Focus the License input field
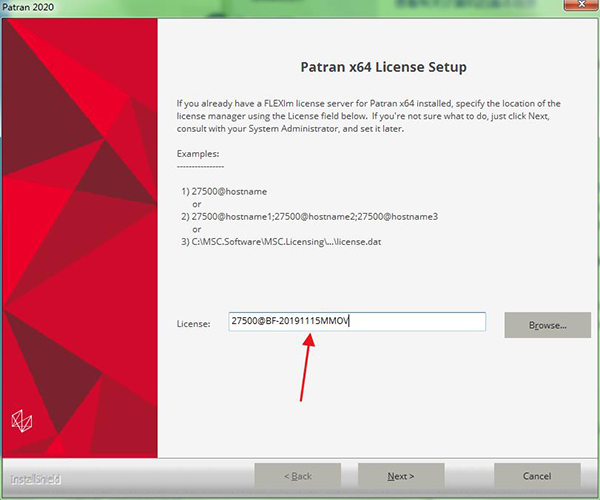 tap(357, 321)
